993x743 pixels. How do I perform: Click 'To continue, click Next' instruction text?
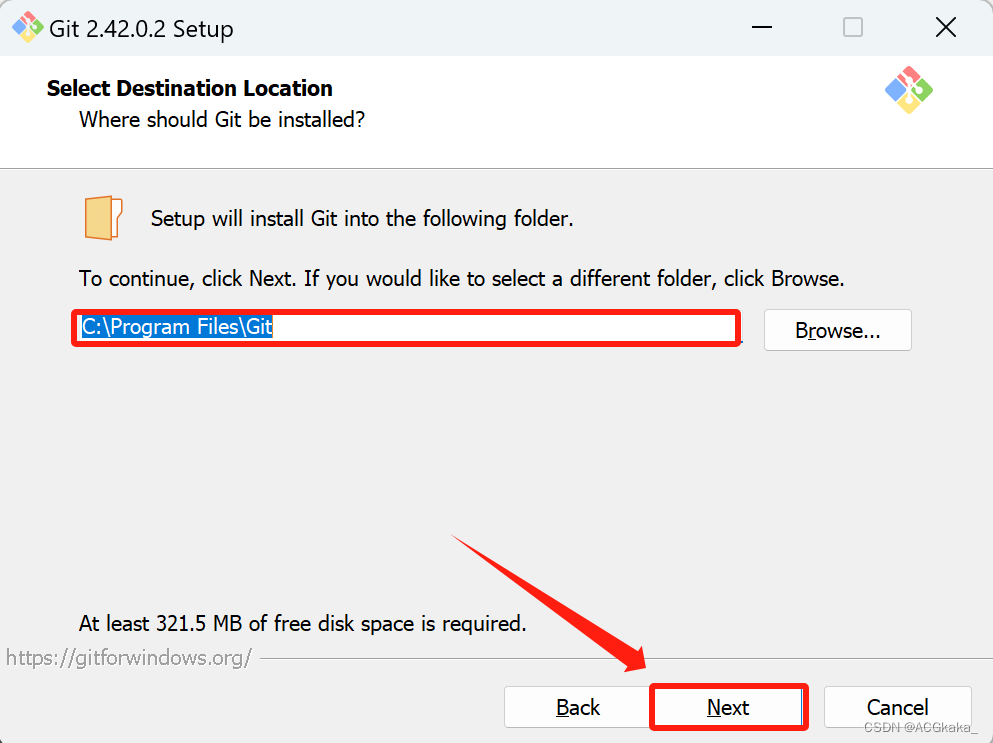(461, 279)
